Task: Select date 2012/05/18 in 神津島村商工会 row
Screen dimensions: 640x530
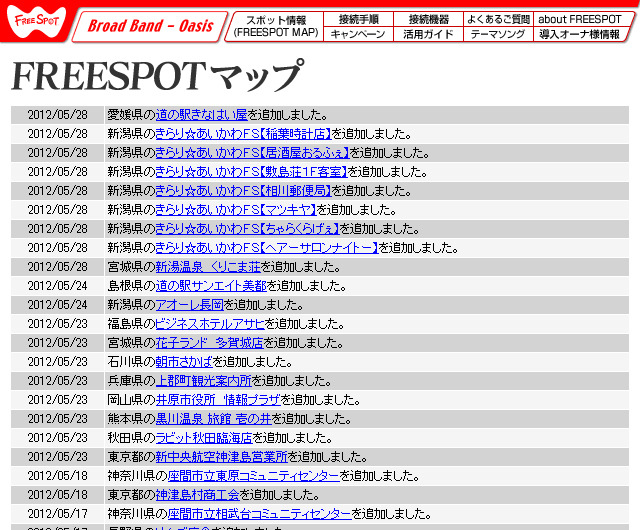Action: click(x=58, y=494)
